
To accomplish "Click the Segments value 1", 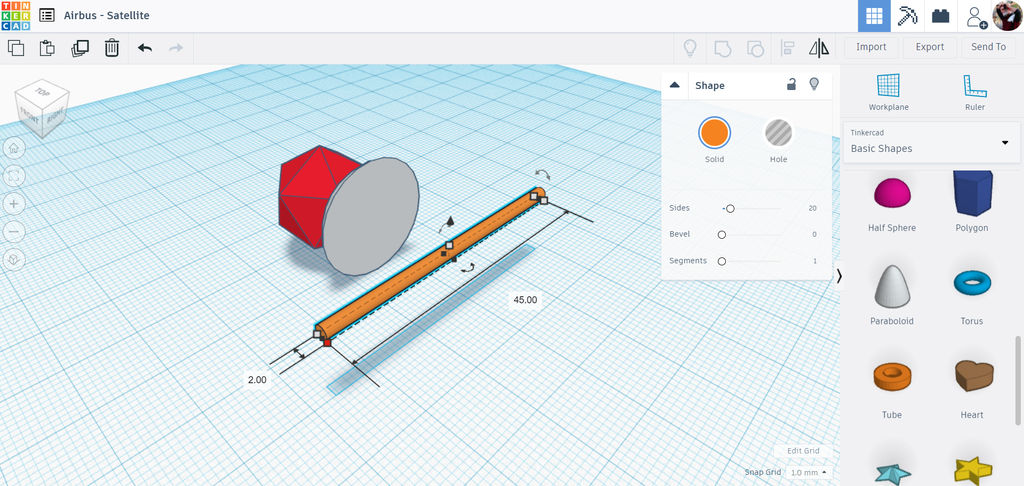I will tap(814, 261).
